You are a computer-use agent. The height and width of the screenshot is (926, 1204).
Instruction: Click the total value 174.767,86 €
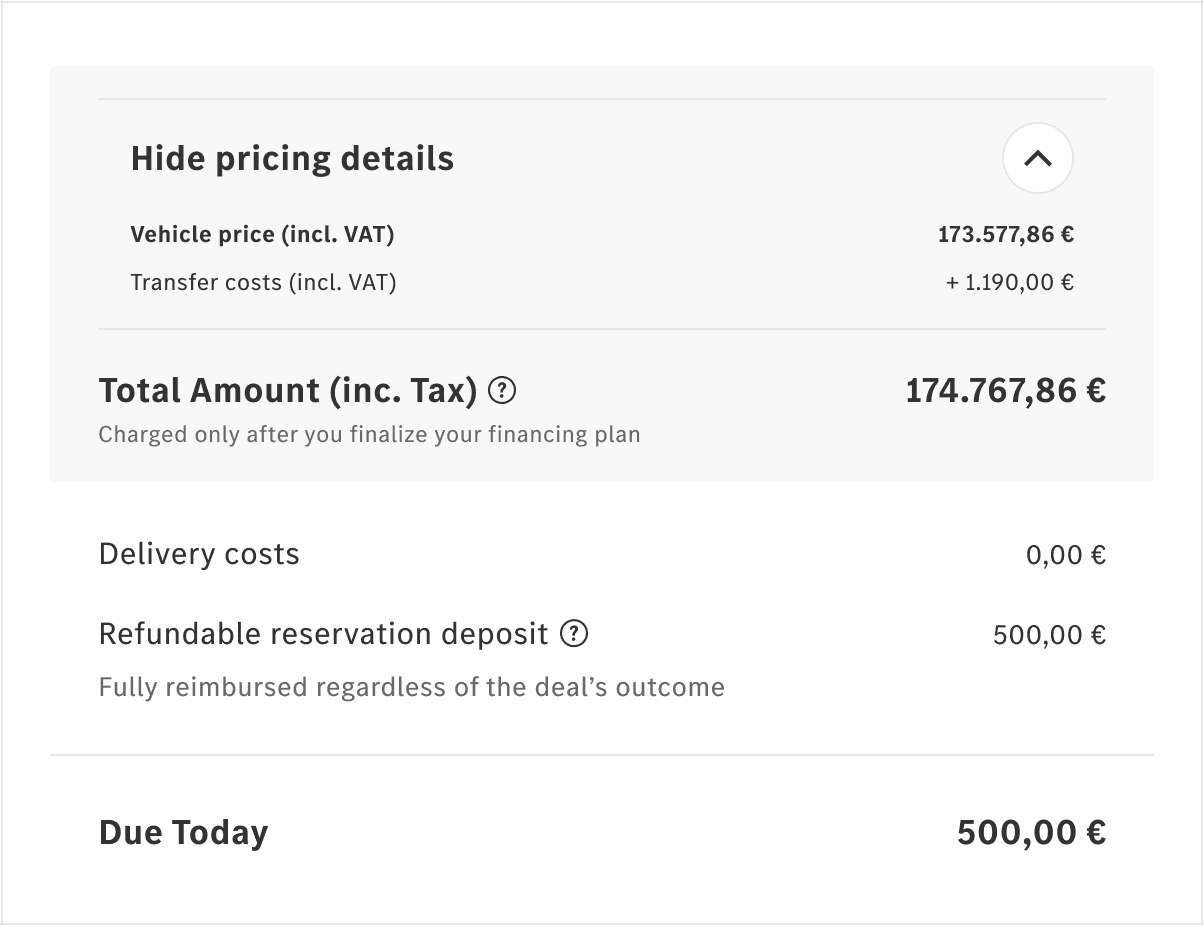coord(1005,390)
